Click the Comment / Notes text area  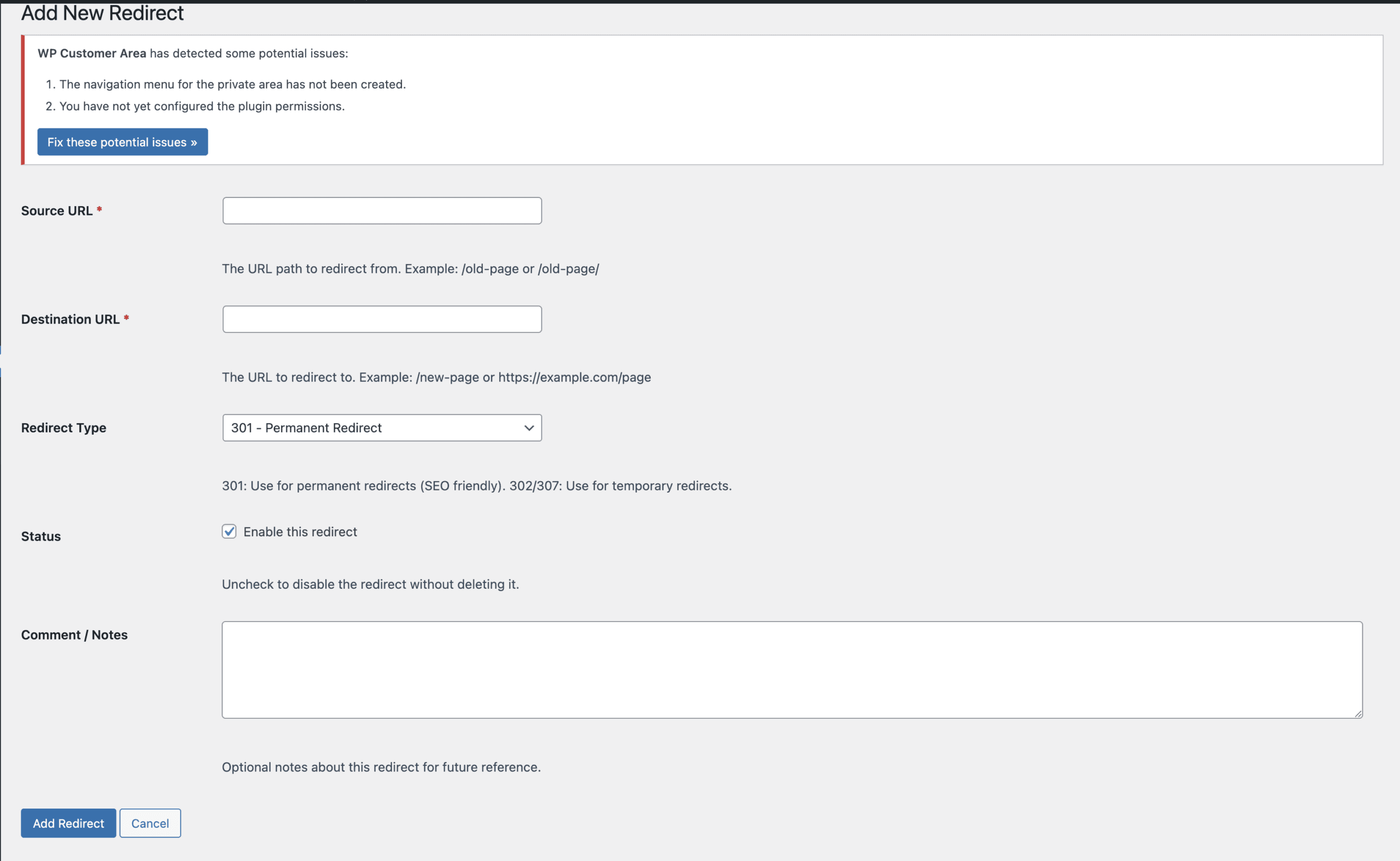click(791, 669)
